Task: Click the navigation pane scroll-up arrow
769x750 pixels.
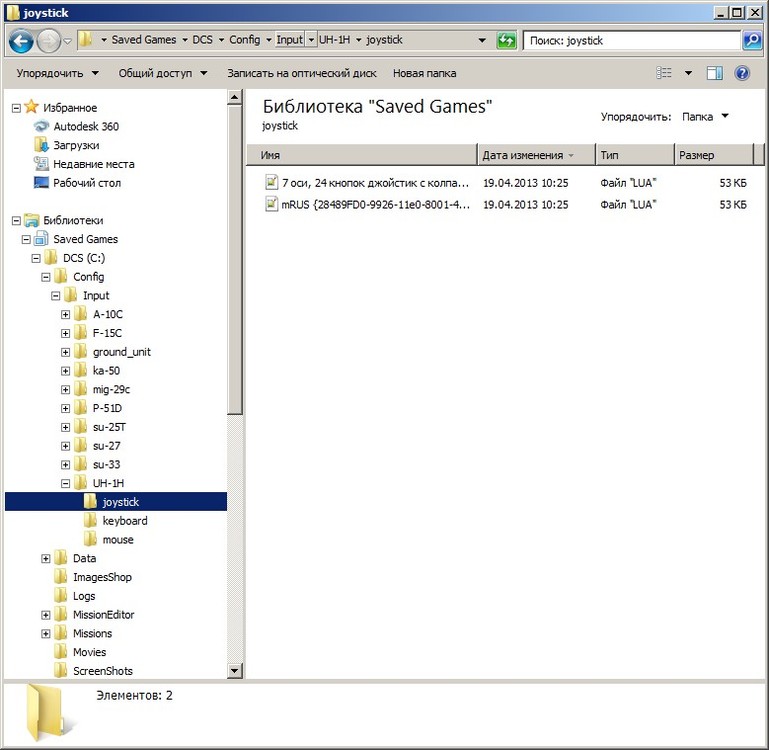Action: tap(235, 98)
